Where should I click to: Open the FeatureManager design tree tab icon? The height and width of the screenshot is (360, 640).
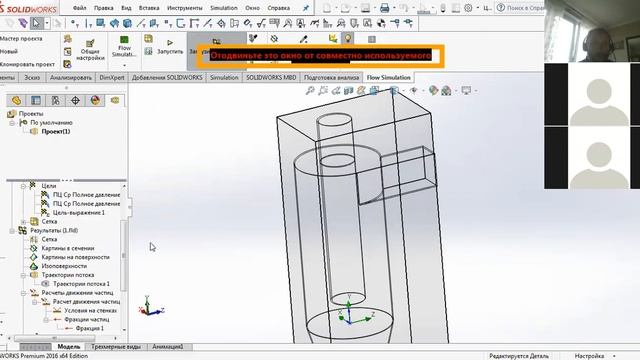[x=16, y=100]
